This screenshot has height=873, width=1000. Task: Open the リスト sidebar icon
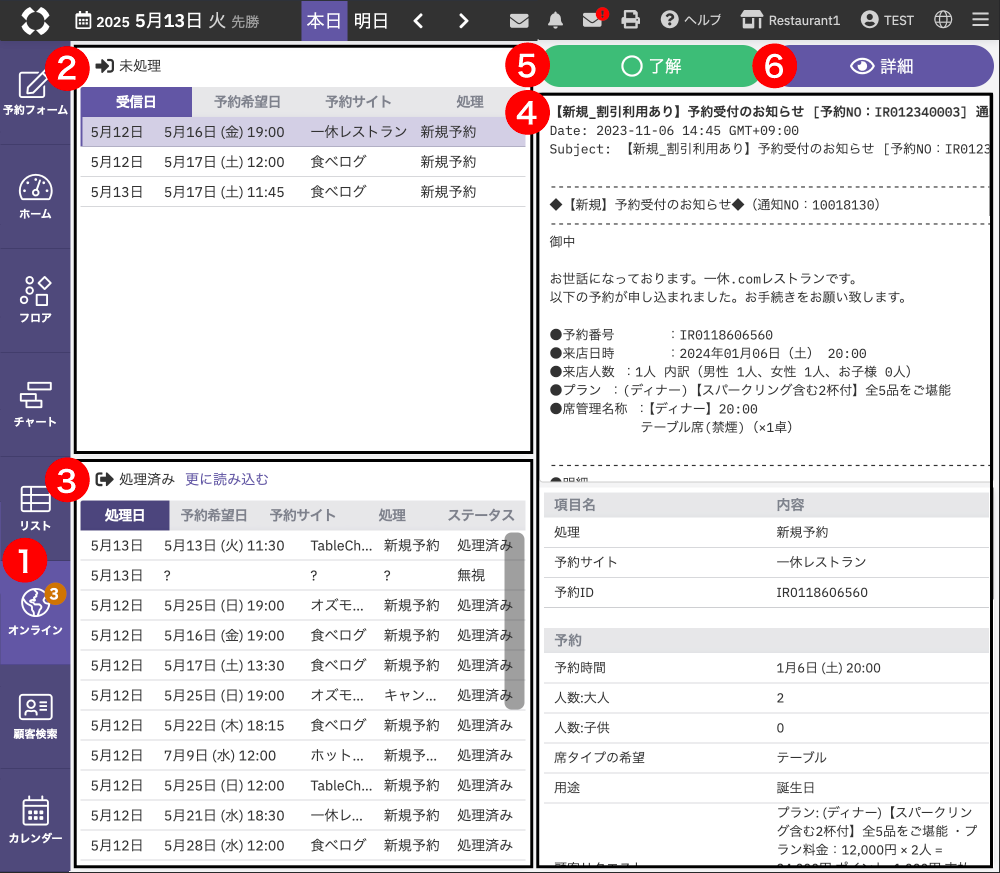pyautogui.click(x=34, y=508)
